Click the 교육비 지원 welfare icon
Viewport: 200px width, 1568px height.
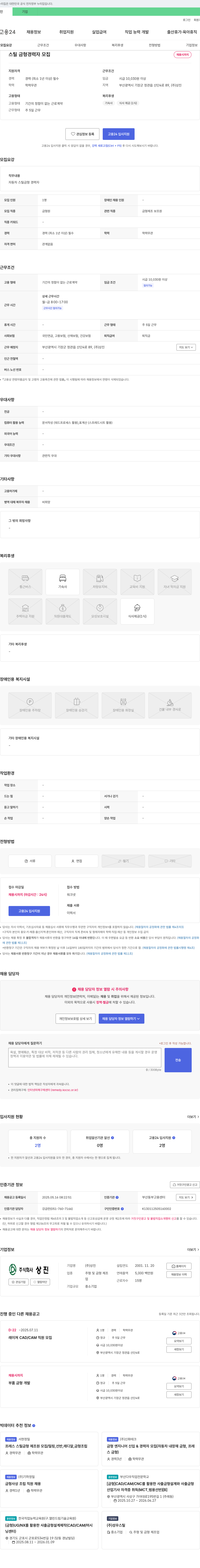[137, 582]
